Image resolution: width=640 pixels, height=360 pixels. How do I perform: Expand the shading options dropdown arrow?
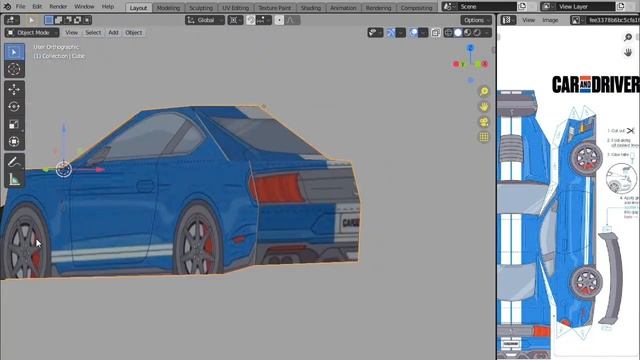[x=487, y=33]
